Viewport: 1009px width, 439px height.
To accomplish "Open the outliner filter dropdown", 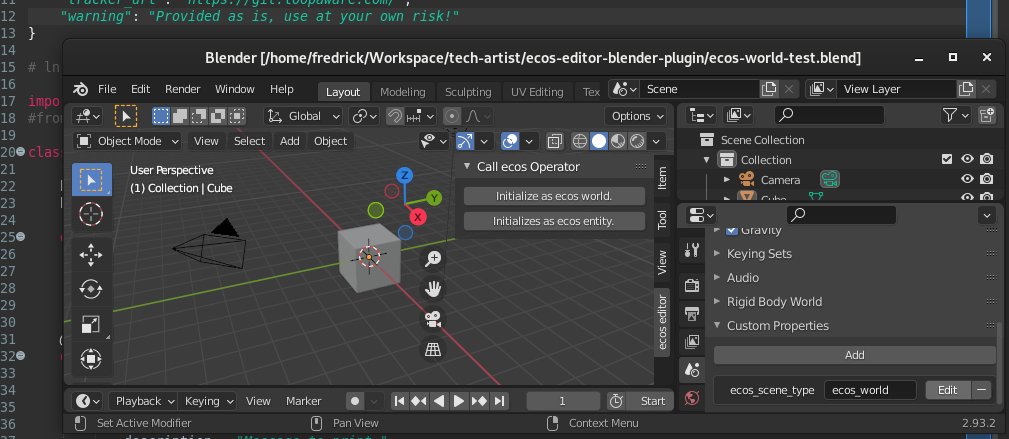I will tap(956, 115).
